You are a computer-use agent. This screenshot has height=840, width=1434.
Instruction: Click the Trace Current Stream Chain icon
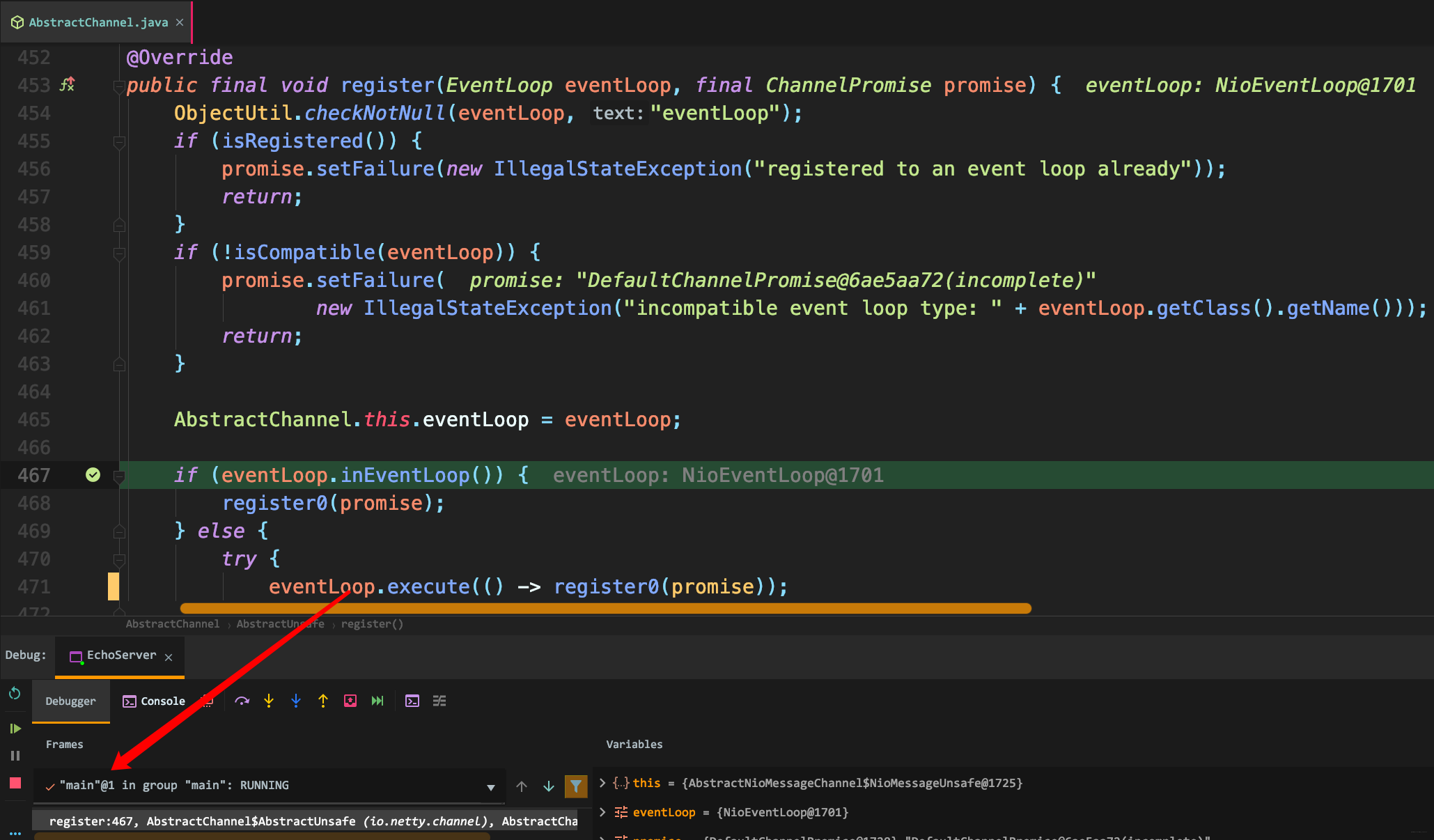pos(439,701)
